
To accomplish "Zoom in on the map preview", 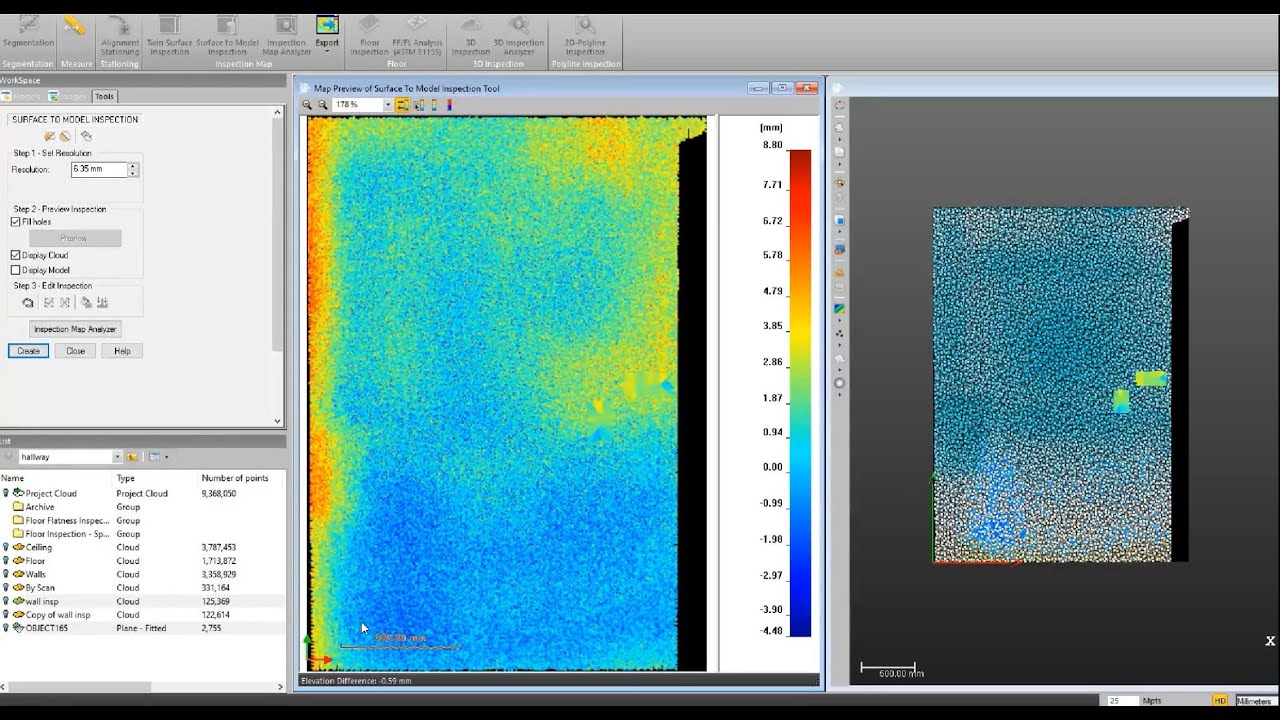I will pos(308,104).
